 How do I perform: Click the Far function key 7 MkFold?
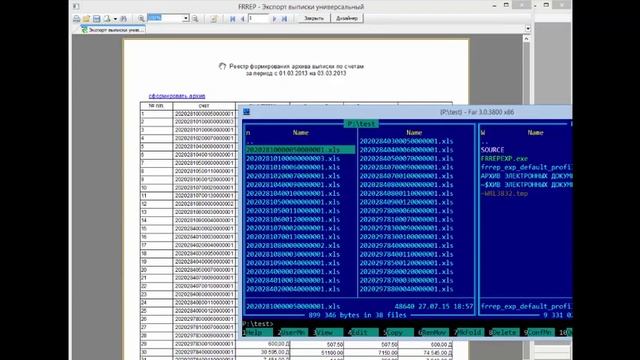pyautogui.click(x=469, y=333)
